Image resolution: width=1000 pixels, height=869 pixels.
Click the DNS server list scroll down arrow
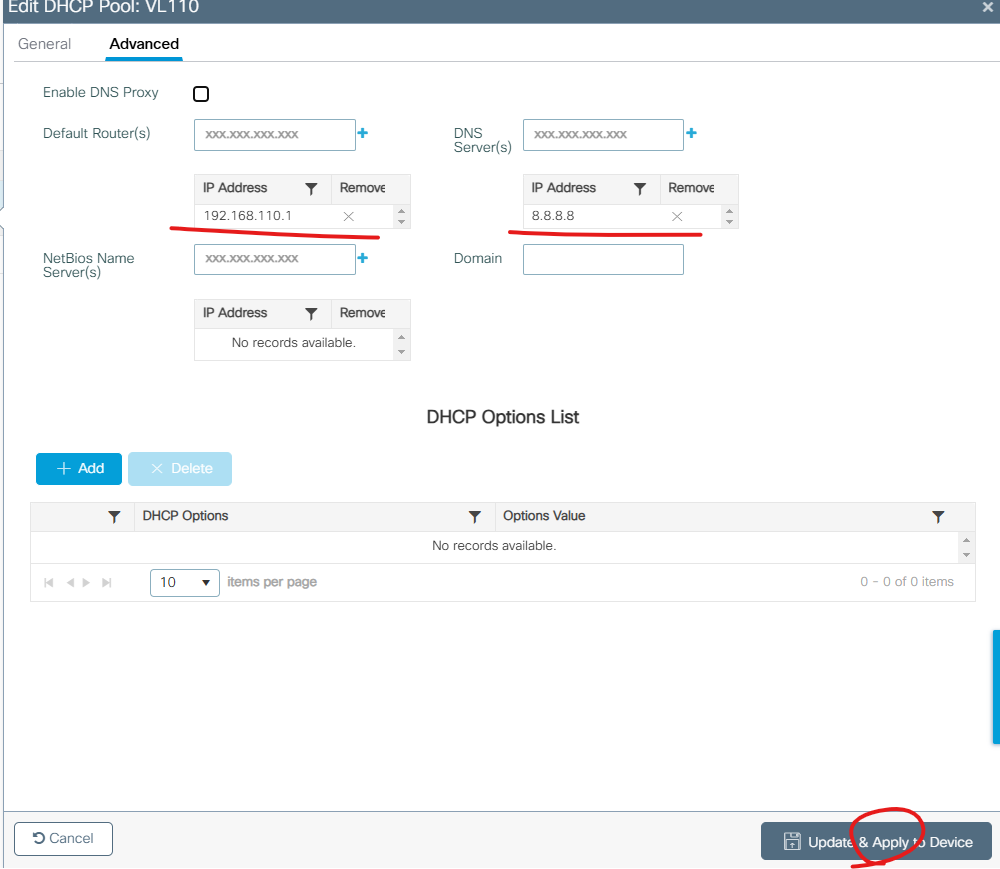[x=730, y=222]
